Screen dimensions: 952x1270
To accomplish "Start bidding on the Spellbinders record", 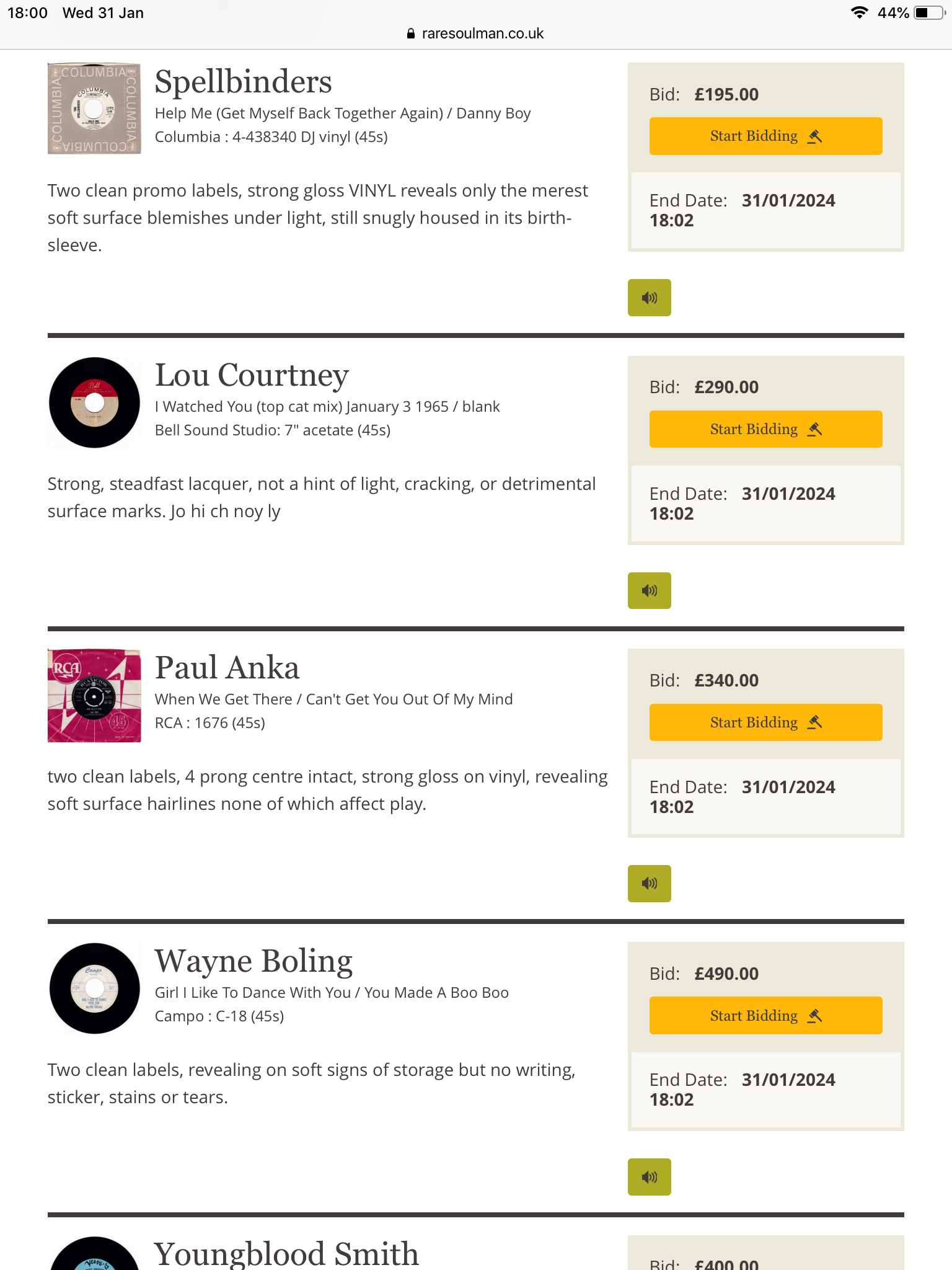I will click(765, 136).
